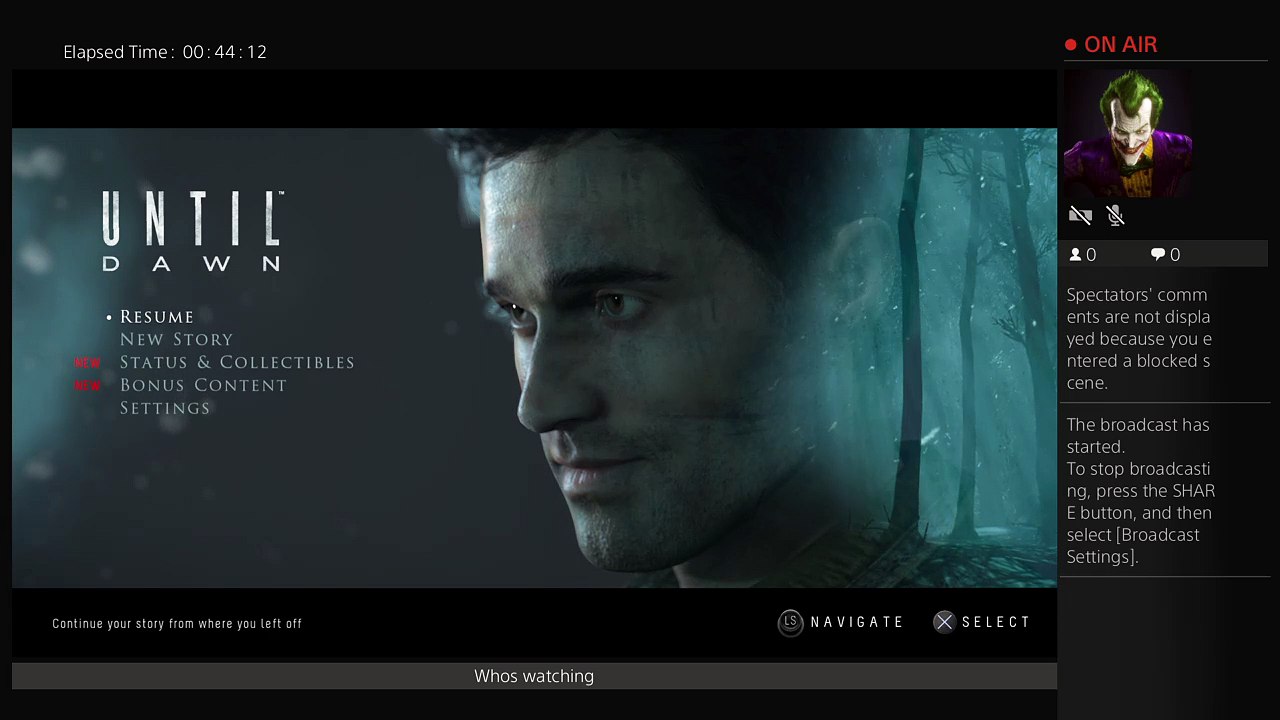This screenshot has height=720, width=1280.
Task: Click the bullet marker beside Resume
Action: (x=110, y=318)
